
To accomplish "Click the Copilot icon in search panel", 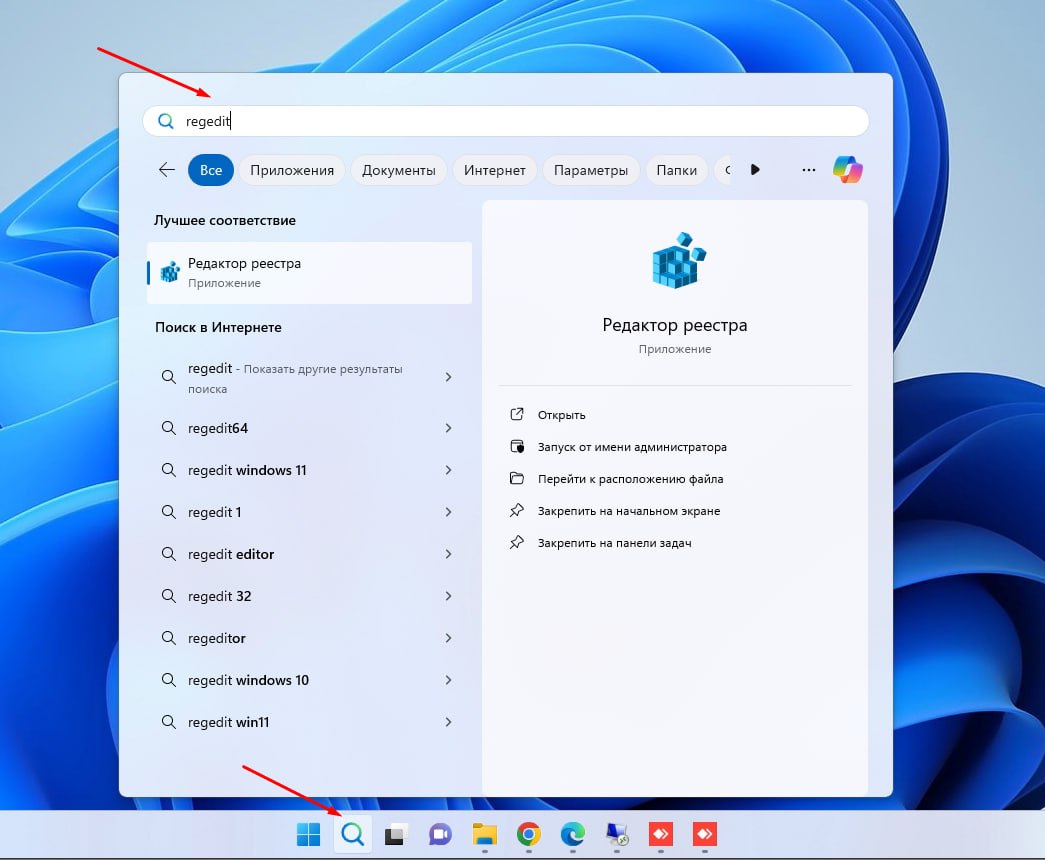I will (848, 169).
